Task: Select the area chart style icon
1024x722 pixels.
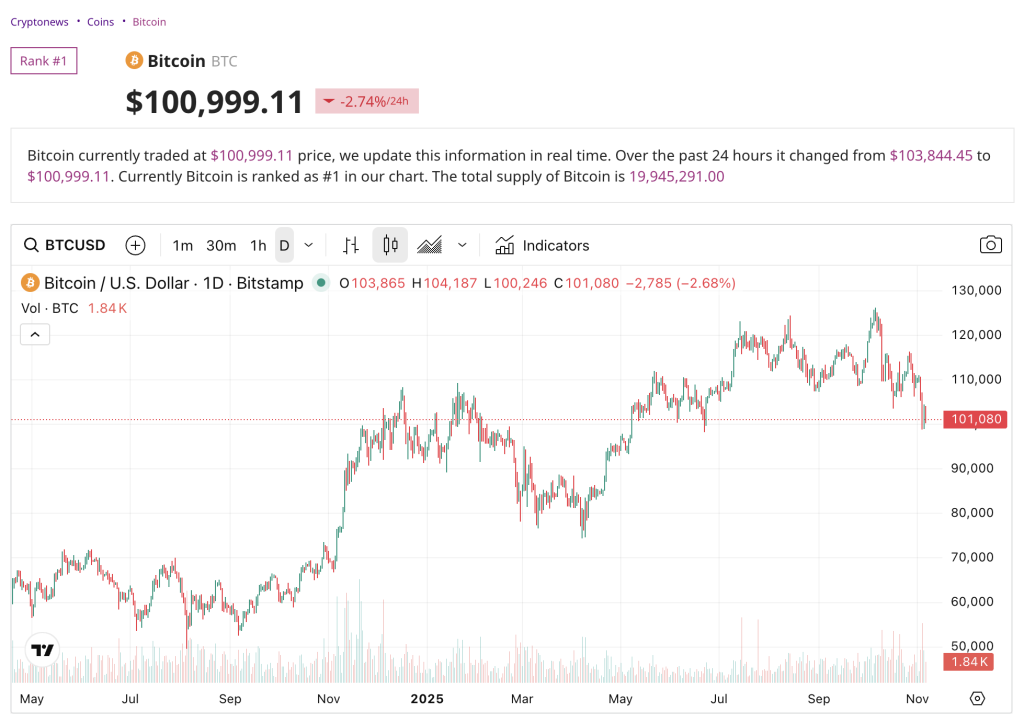Action: click(428, 245)
